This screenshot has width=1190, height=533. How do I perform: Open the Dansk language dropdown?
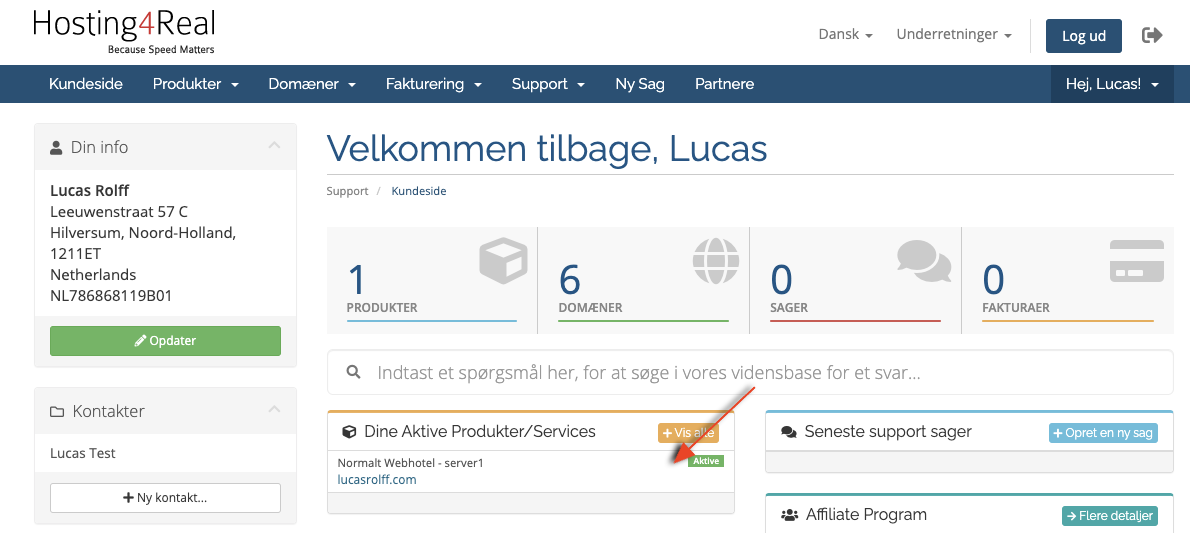pyautogui.click(x=845, y=35)
